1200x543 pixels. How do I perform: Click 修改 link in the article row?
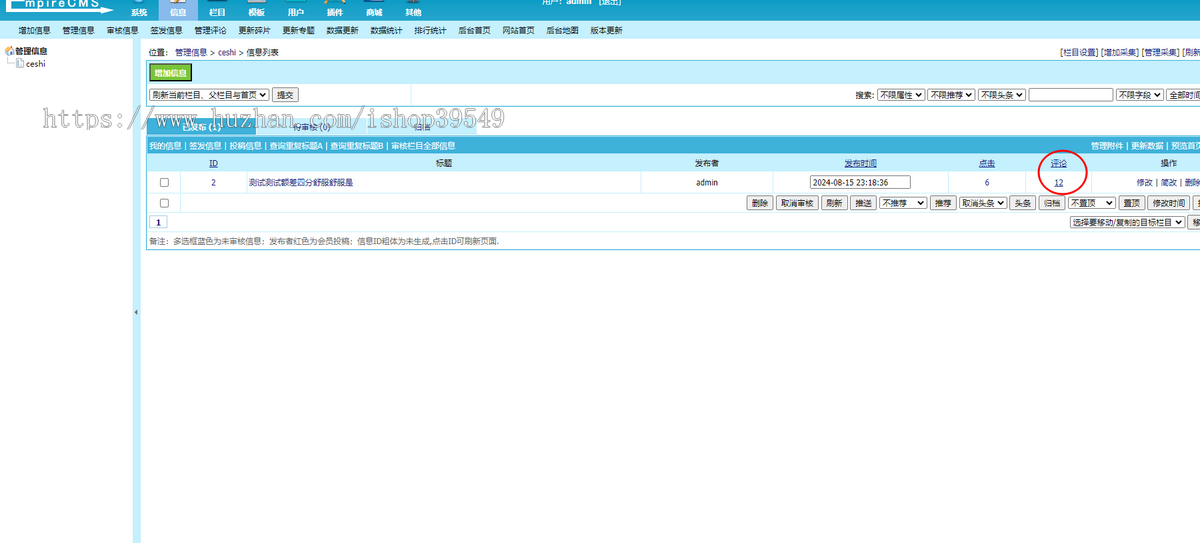(x=1144, y=183)
